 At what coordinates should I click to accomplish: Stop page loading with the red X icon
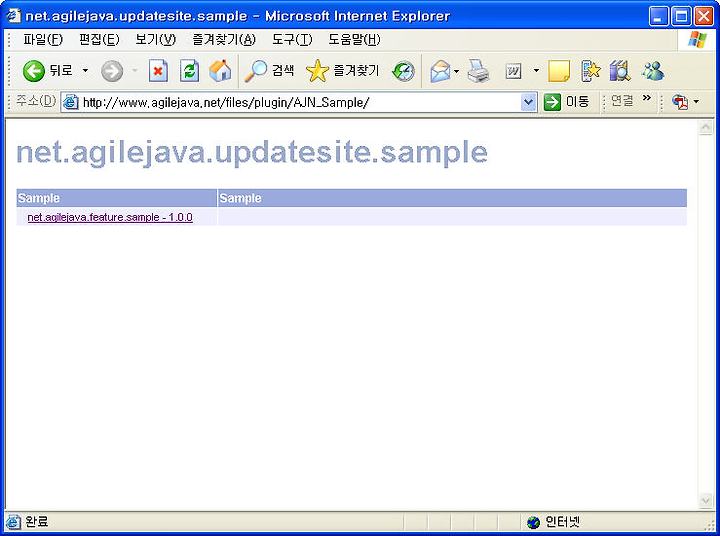click(158, 71)
